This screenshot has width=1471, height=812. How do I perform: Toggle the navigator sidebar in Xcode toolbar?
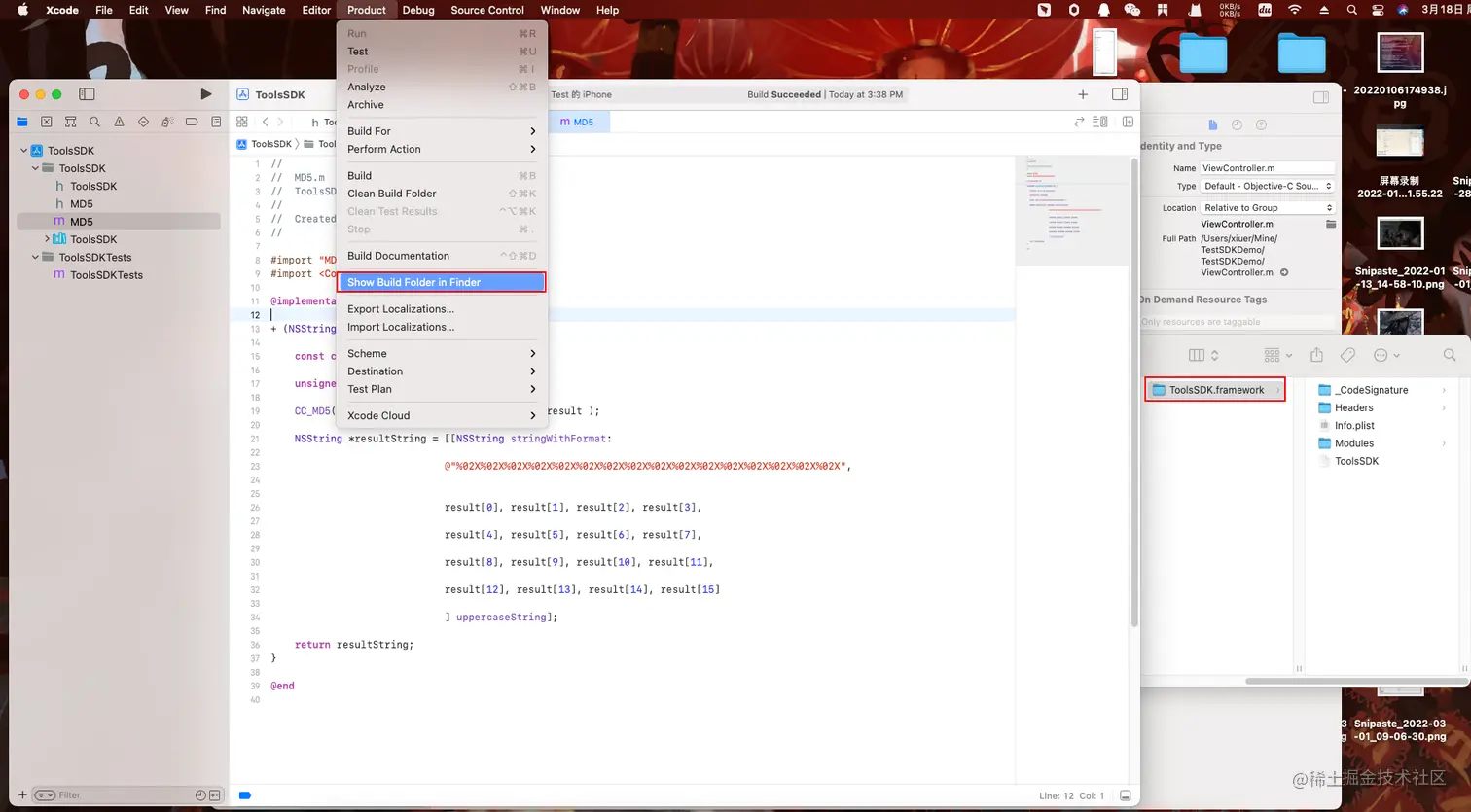click(87, 94)
